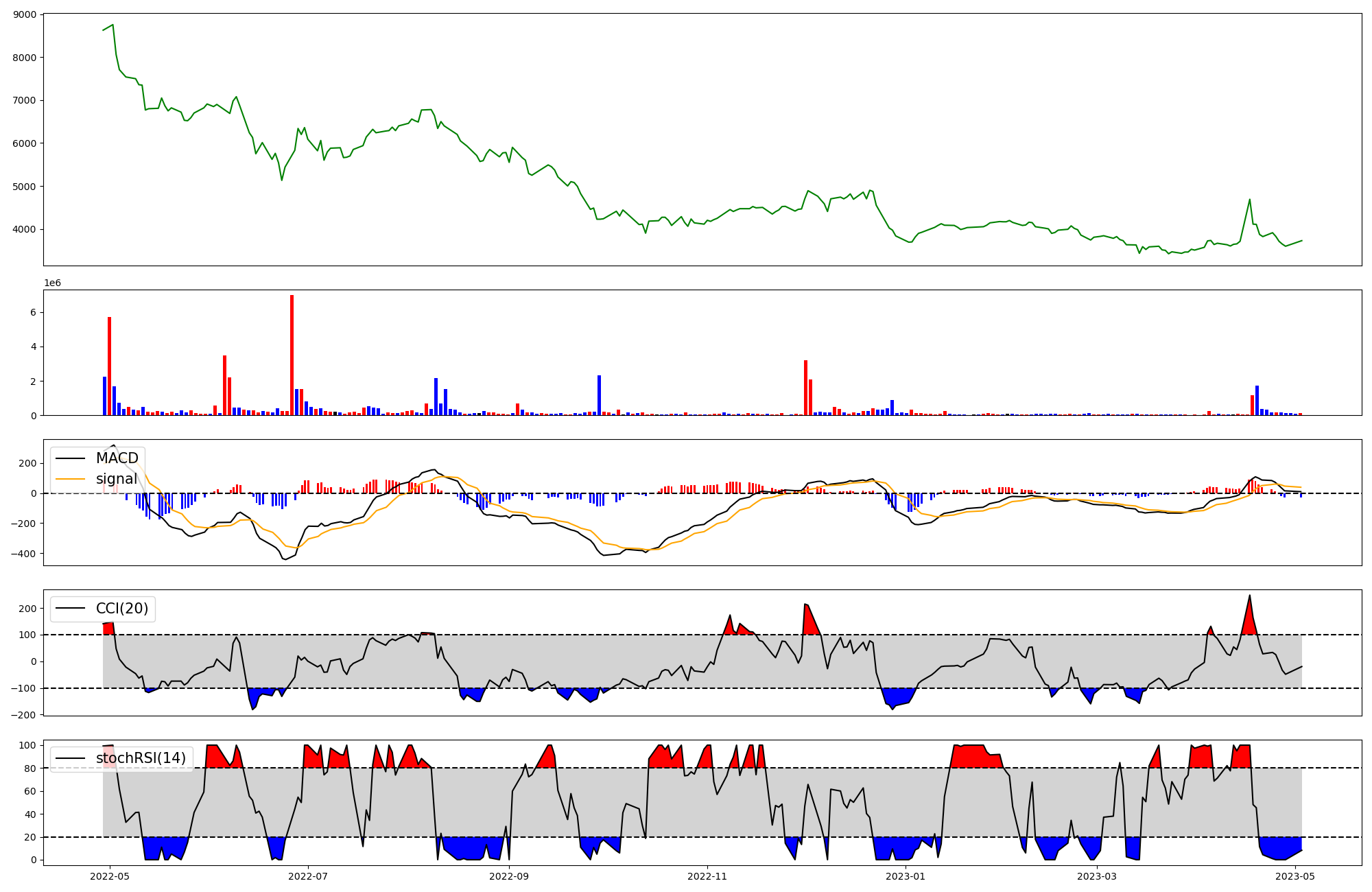Click the MACD legend label
The image size is (1372, 892).
(117, 458)
